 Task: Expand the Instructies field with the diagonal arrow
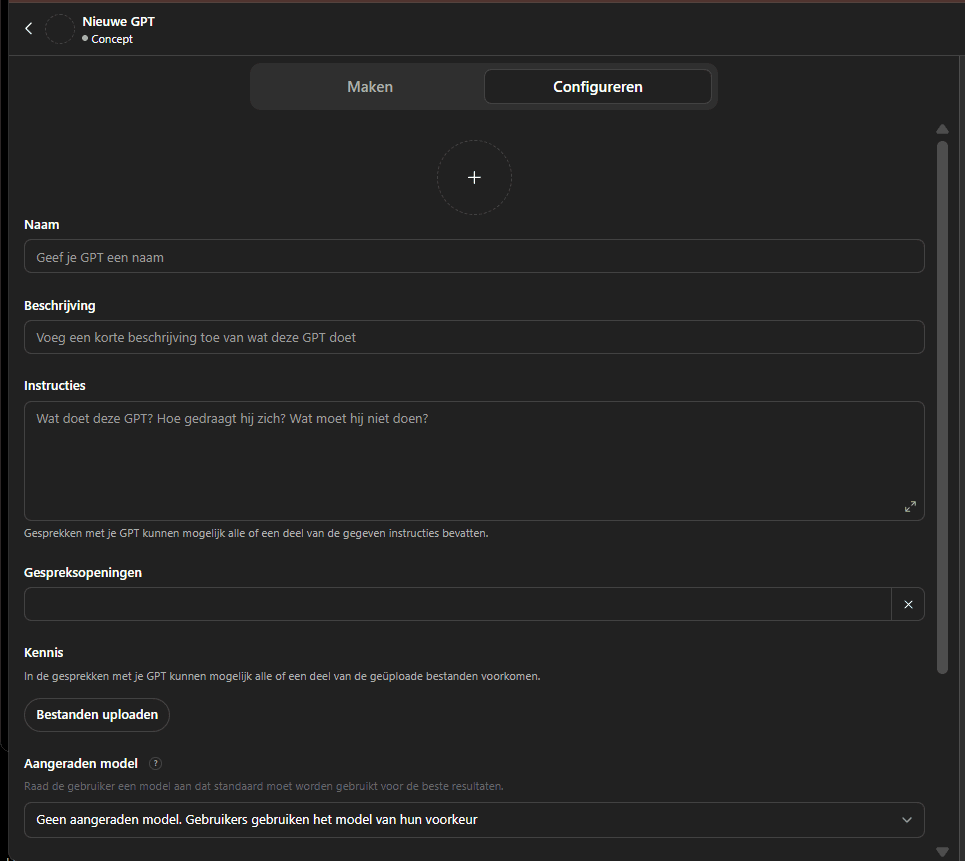click(910, 506)
